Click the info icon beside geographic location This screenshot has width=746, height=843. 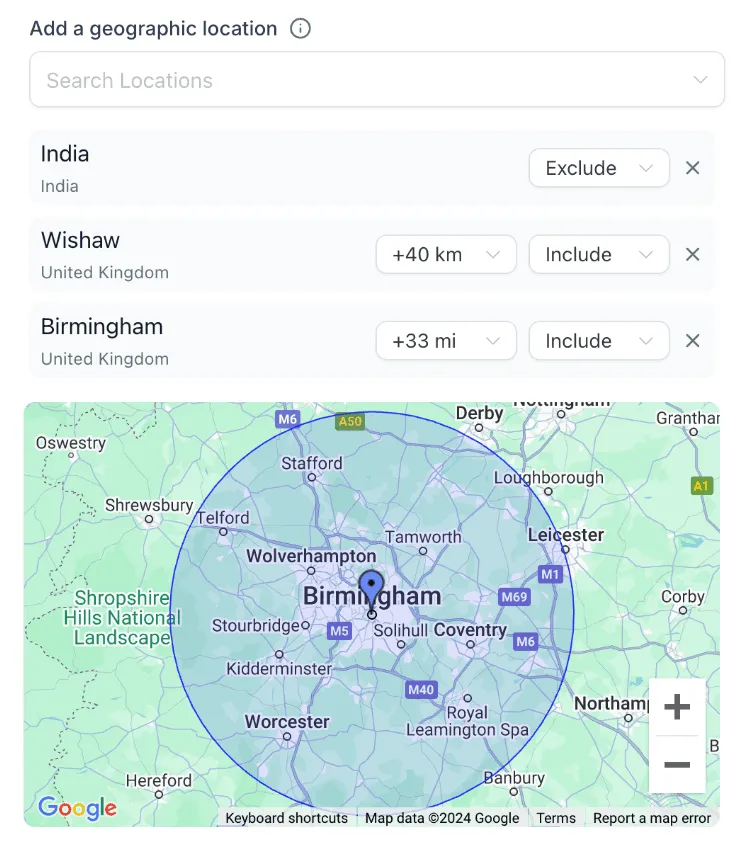point(300,28)
